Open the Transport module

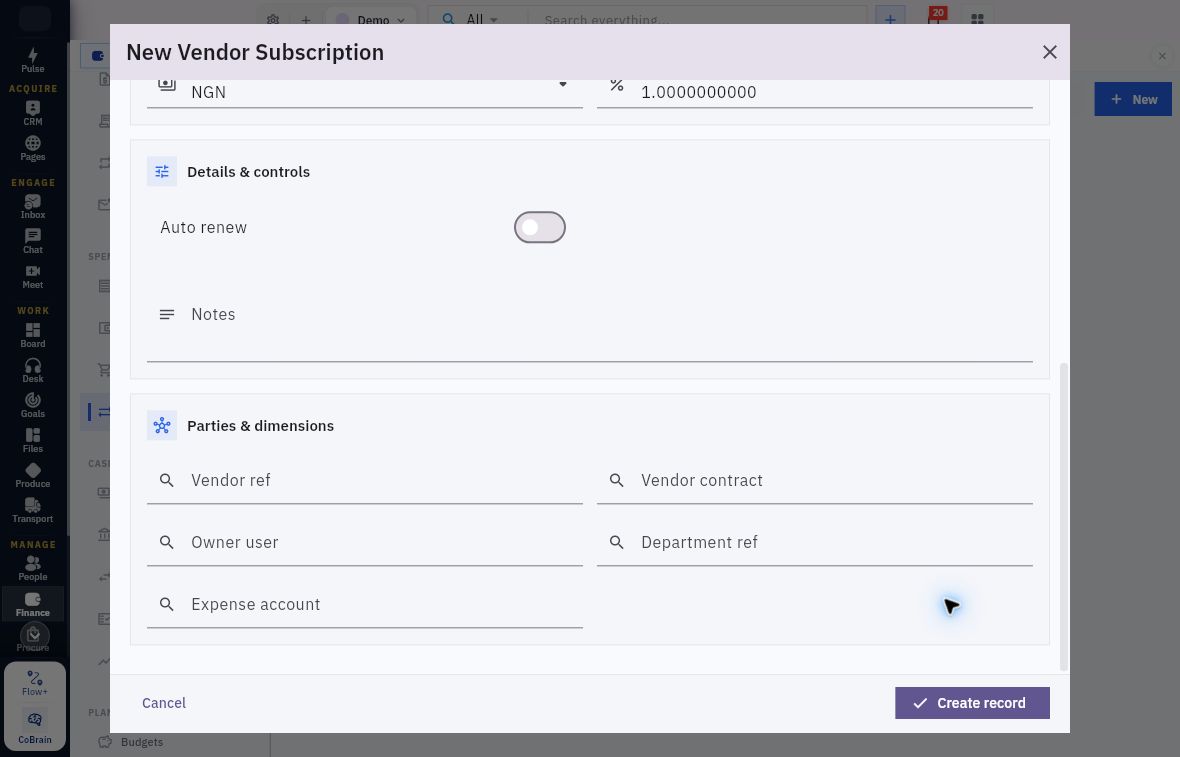click(x=32, y=510)
